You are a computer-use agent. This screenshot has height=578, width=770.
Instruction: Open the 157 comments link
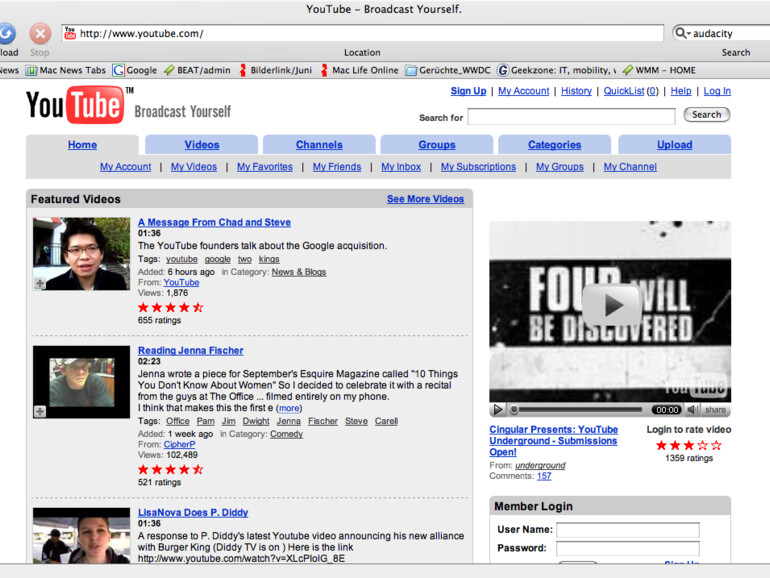544,476
